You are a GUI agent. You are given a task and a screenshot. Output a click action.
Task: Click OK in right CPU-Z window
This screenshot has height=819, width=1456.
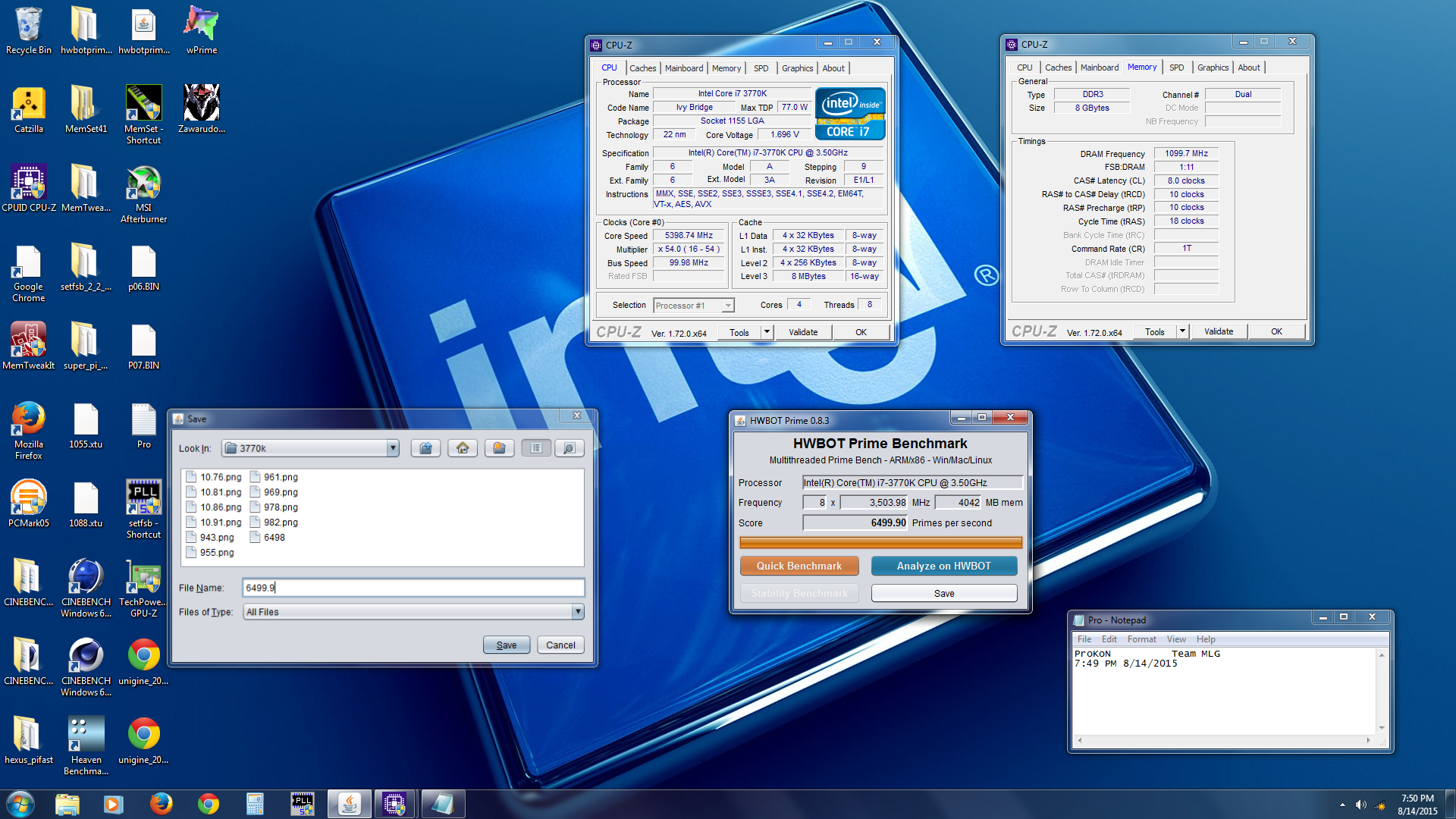1277,331
